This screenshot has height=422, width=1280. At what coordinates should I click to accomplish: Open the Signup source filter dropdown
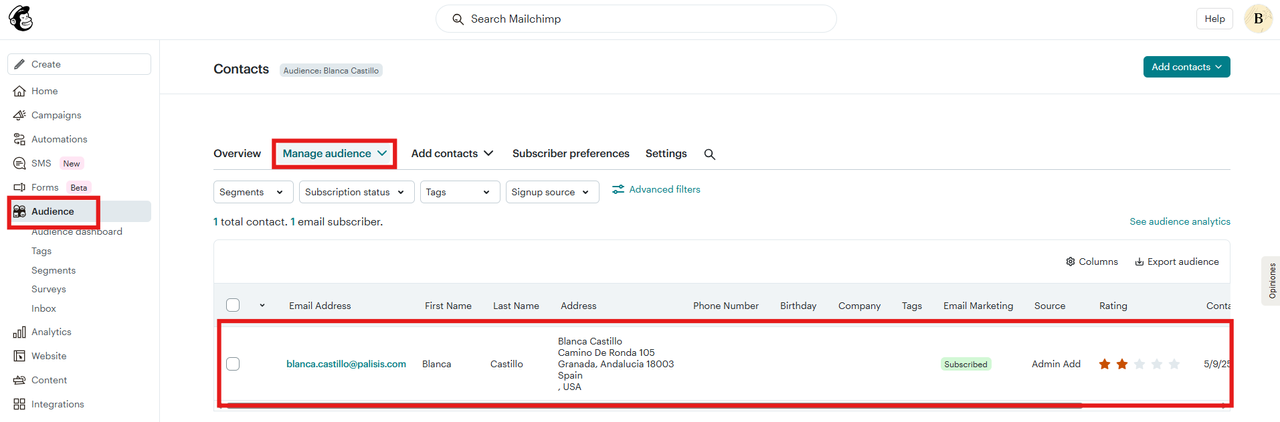pos(553,192)
